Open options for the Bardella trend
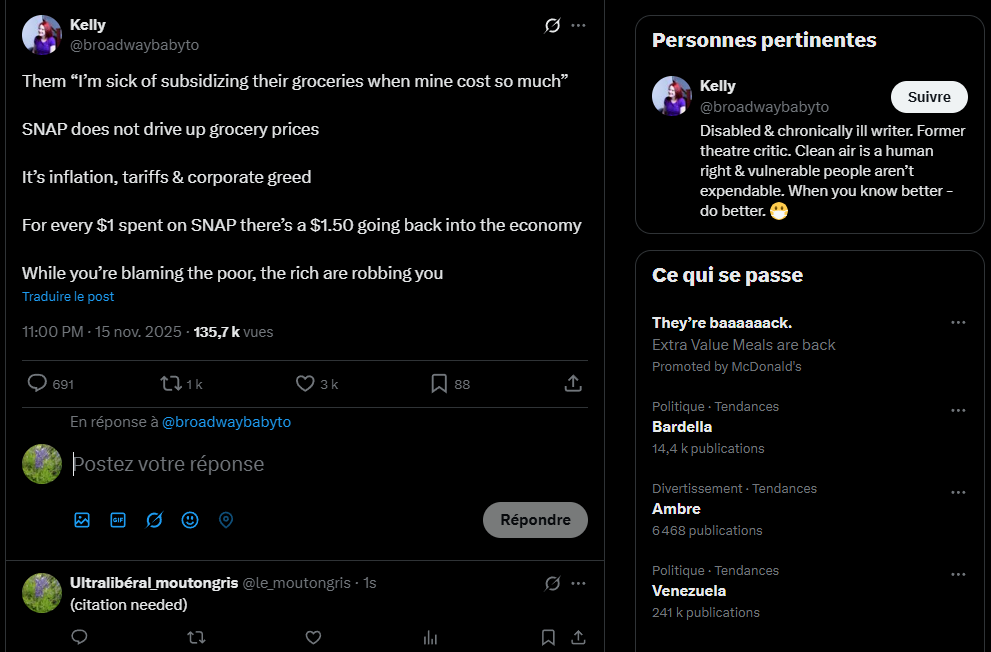 958,411
